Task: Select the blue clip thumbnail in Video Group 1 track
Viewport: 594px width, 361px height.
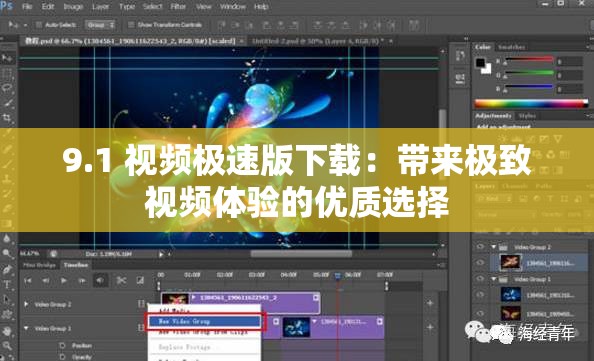Action: [x=296, y=327]
